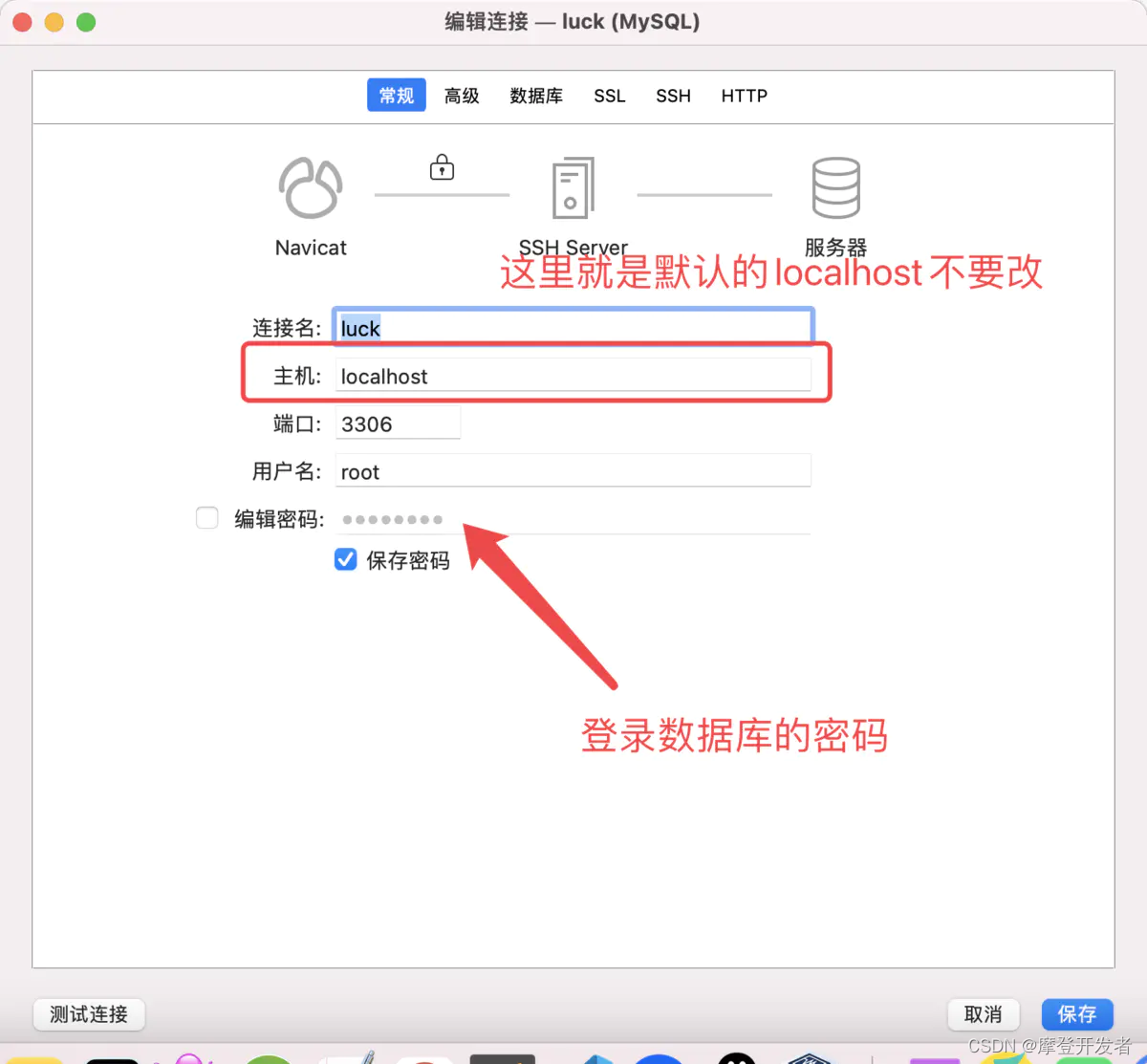The width and height of the screenshot is (1147, 1064).
Task: Click the masked password field
Action: [x=573, y=519]
